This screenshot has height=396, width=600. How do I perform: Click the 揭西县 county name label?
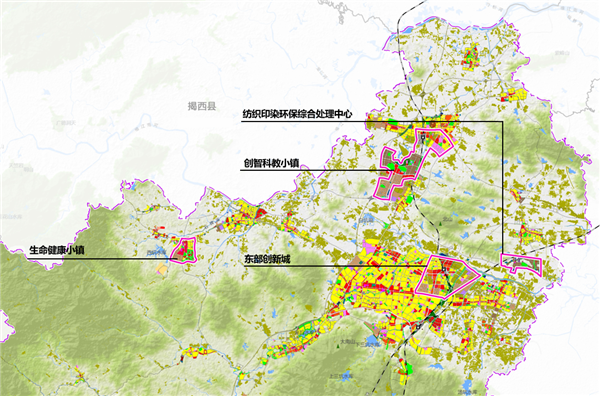202,106
